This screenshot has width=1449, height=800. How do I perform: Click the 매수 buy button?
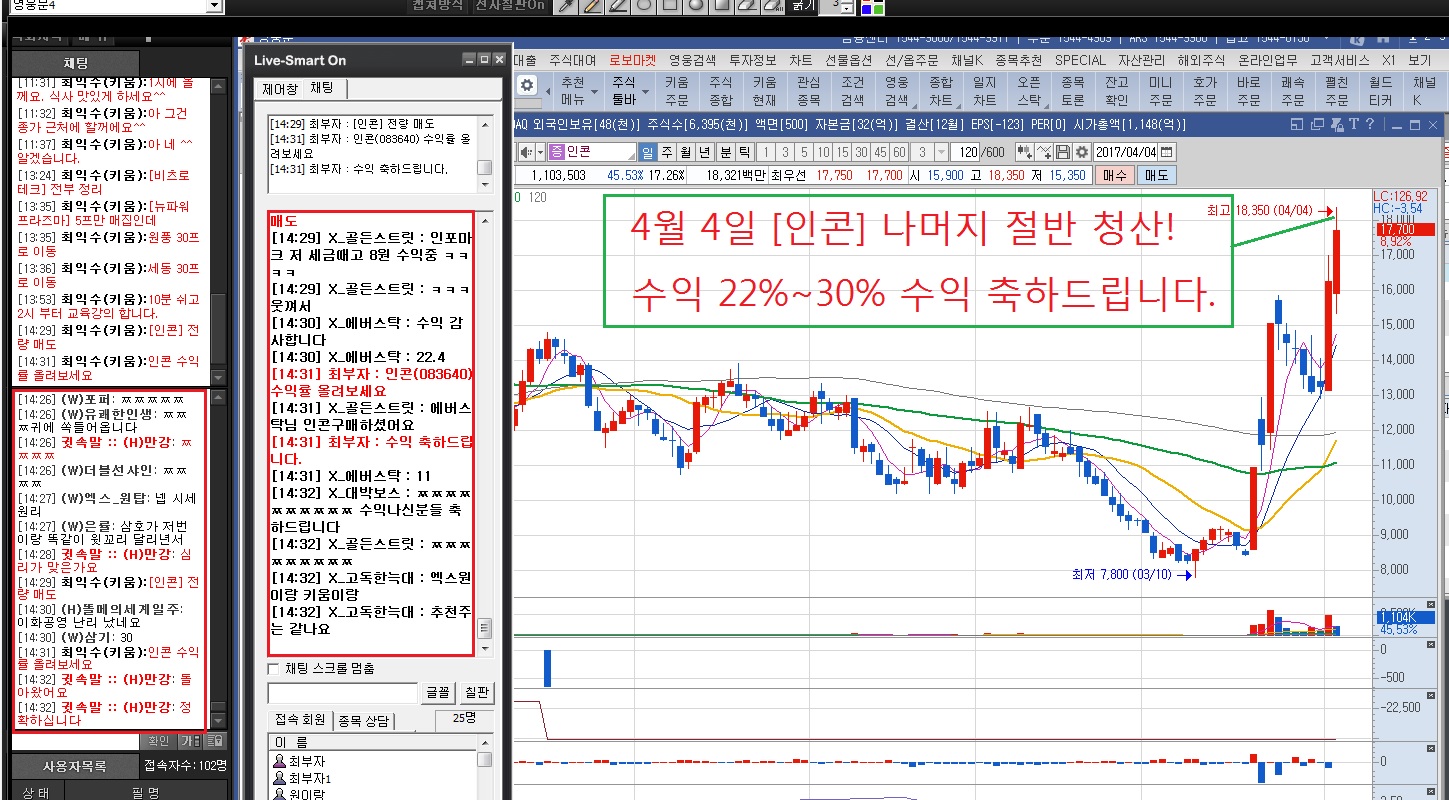1116,175
